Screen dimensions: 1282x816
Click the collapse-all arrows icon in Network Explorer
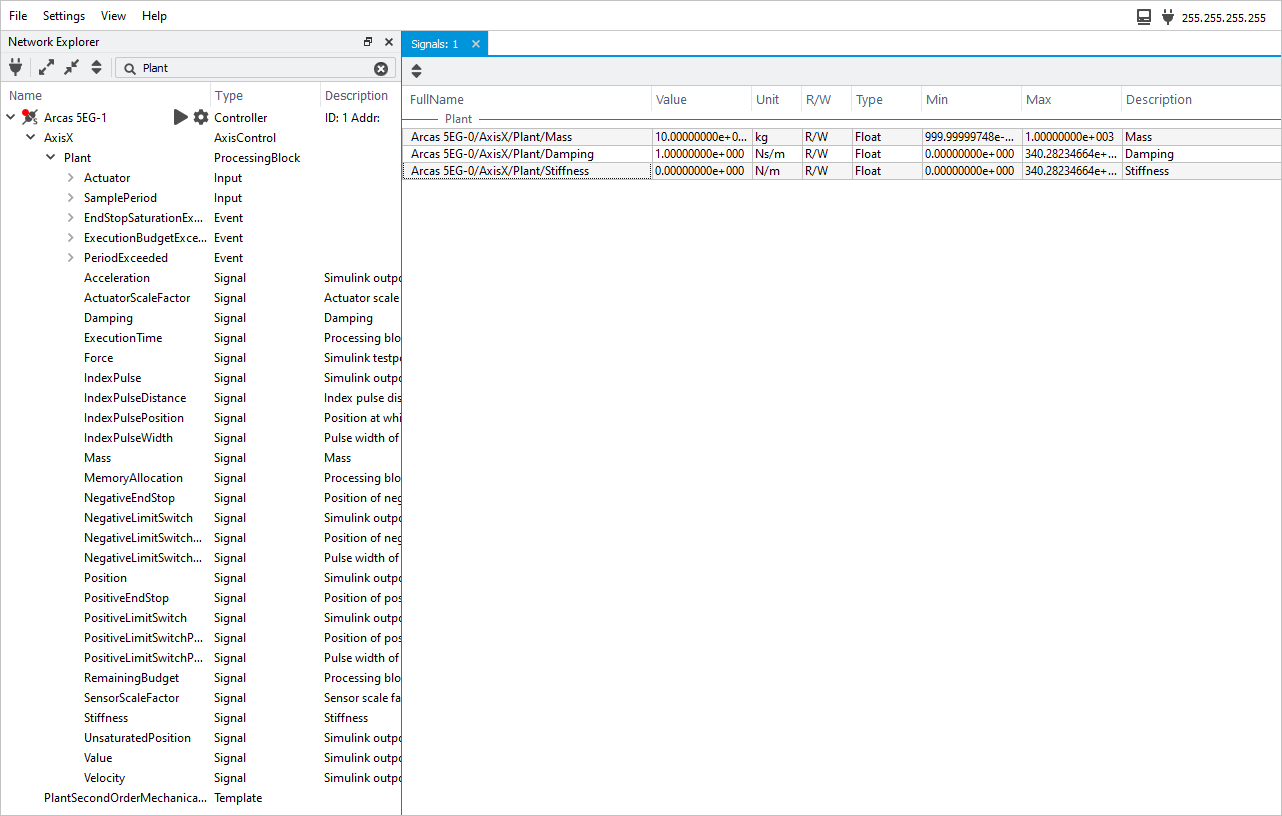pyautogui.click(x=71, y=68)
